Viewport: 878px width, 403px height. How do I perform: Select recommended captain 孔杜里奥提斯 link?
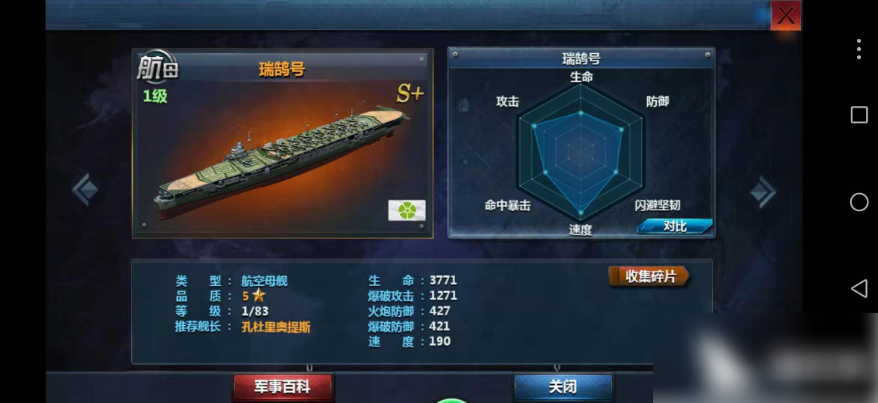(x=276, y=327)
